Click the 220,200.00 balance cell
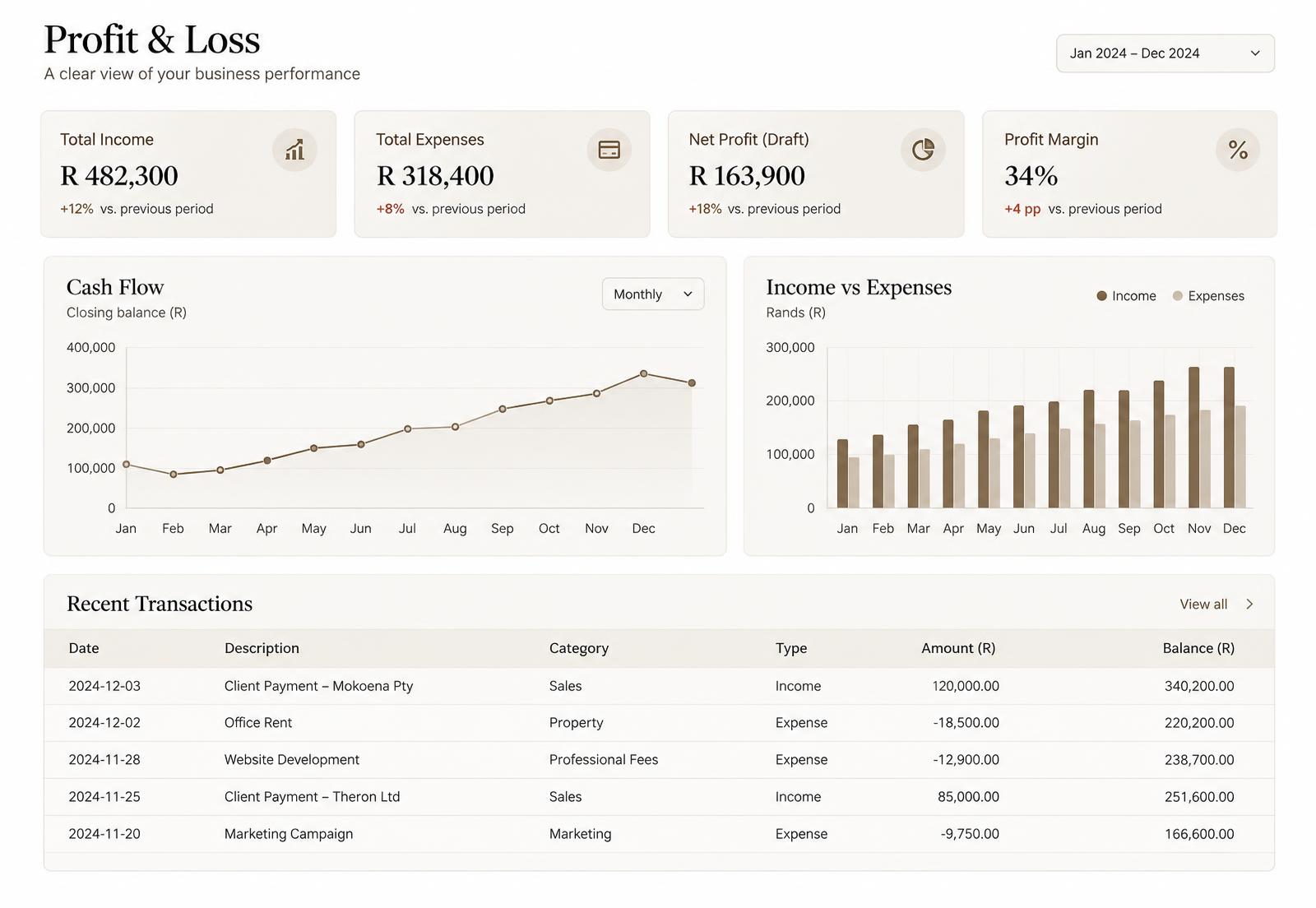 coord(1199,723)
